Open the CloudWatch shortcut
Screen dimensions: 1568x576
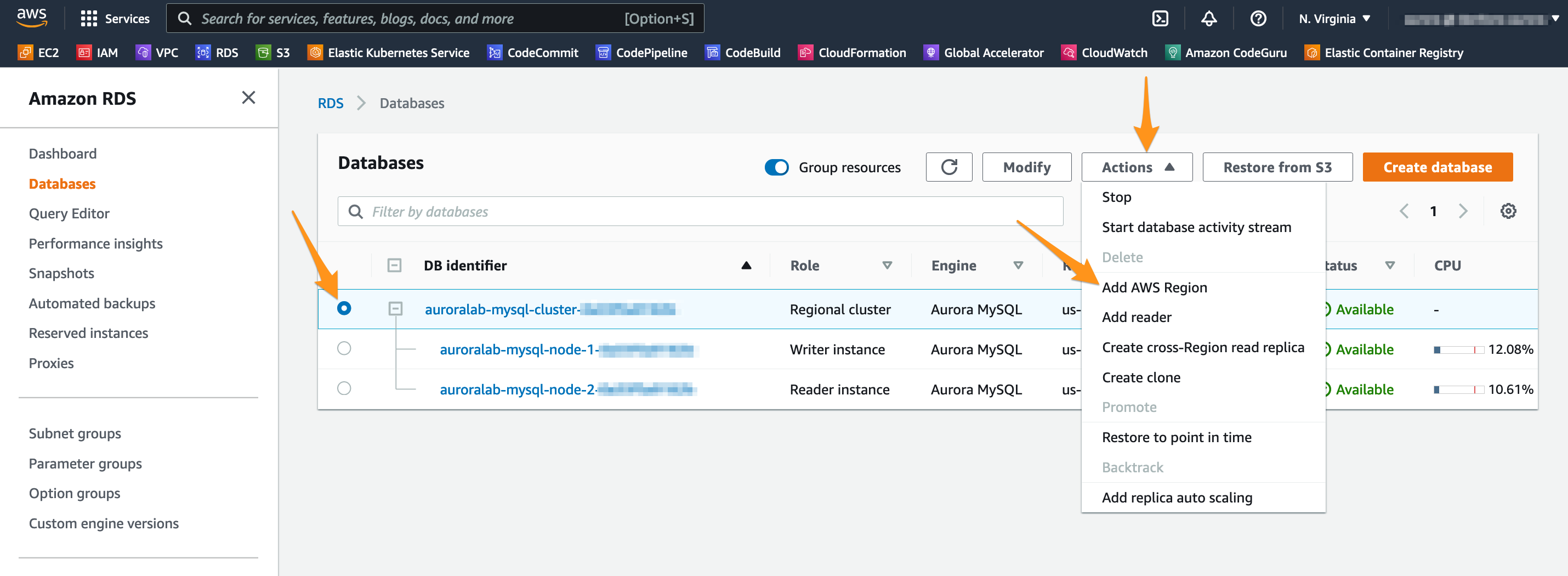point(1104,52)
